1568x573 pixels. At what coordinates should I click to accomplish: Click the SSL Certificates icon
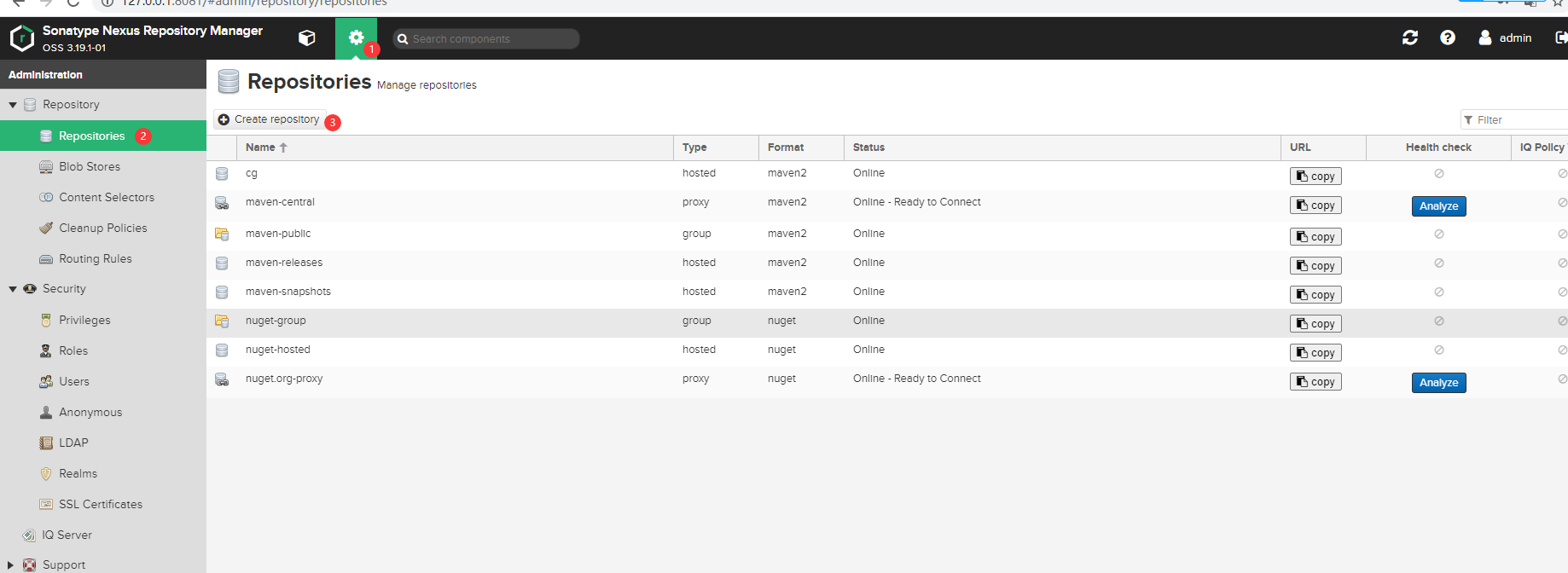pyautogui.click(x=46, y=505)
